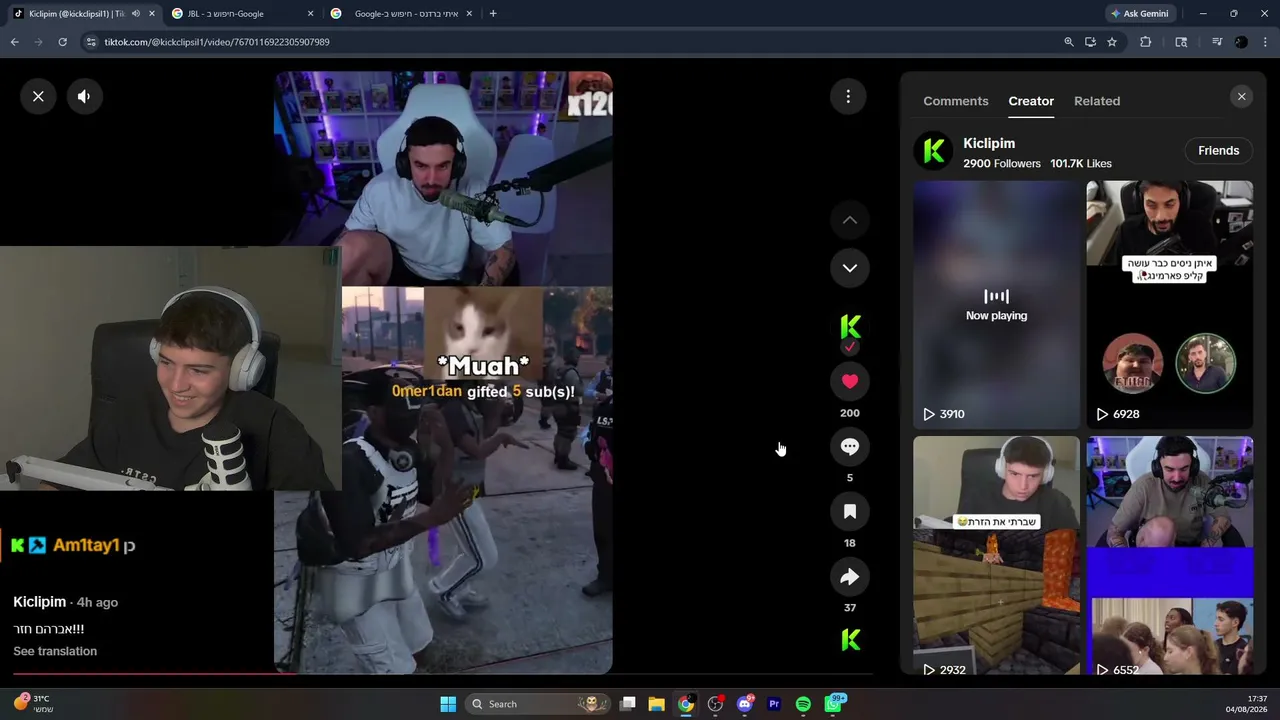
Task: Open File Explorer from the taskbar
Action: [x=657, y=704]
